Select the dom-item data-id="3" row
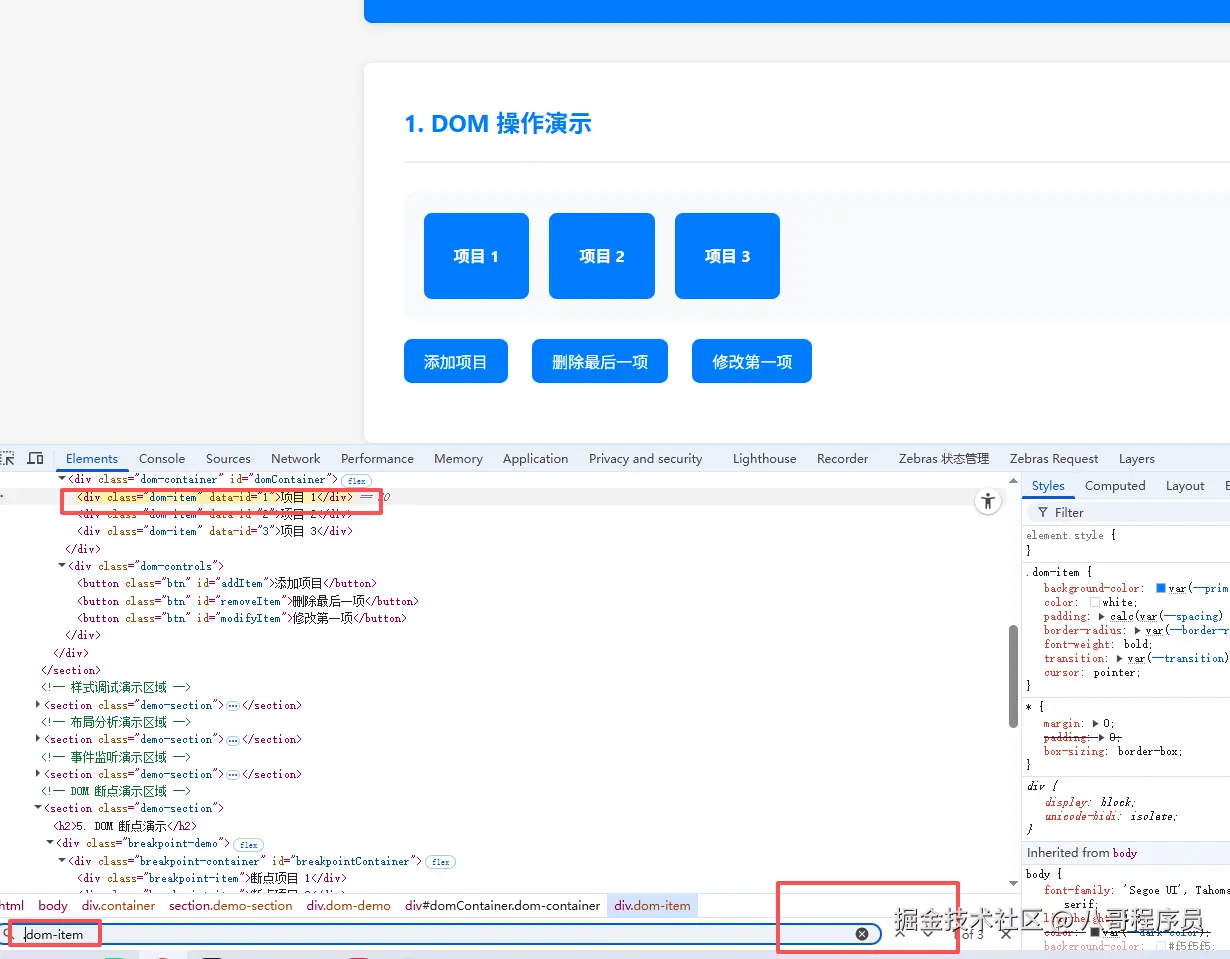 coord(215,531)
